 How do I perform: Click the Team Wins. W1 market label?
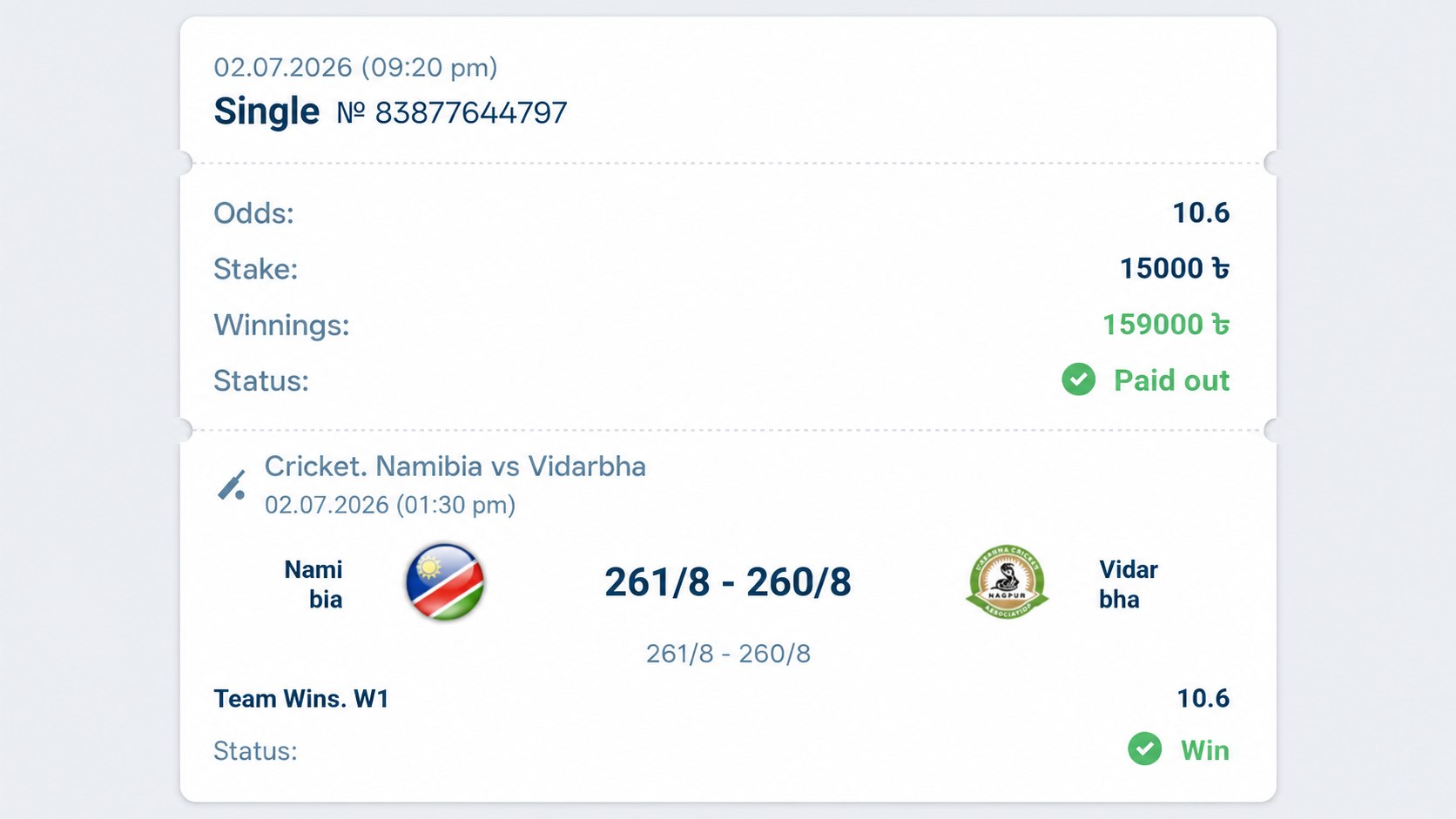(x=301, y=699)
